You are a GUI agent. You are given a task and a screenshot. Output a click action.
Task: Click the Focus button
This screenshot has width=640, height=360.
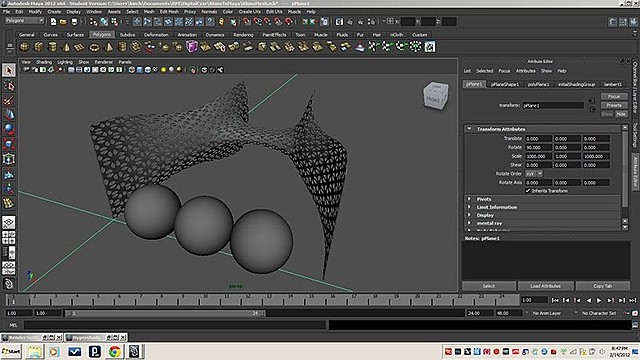tap(614, 96)
